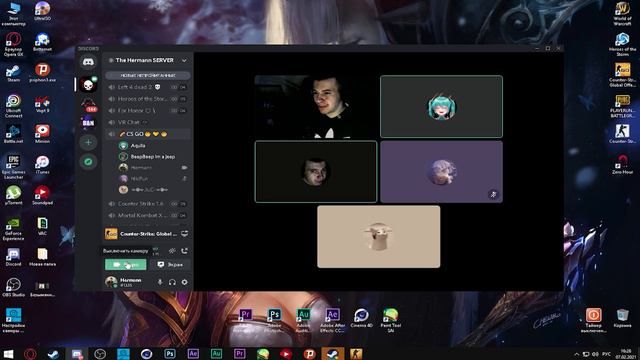This screenshot has height=360, width=640.
Task: Open the Cinema 4D desktop shortcut
Action: point(361,318)
